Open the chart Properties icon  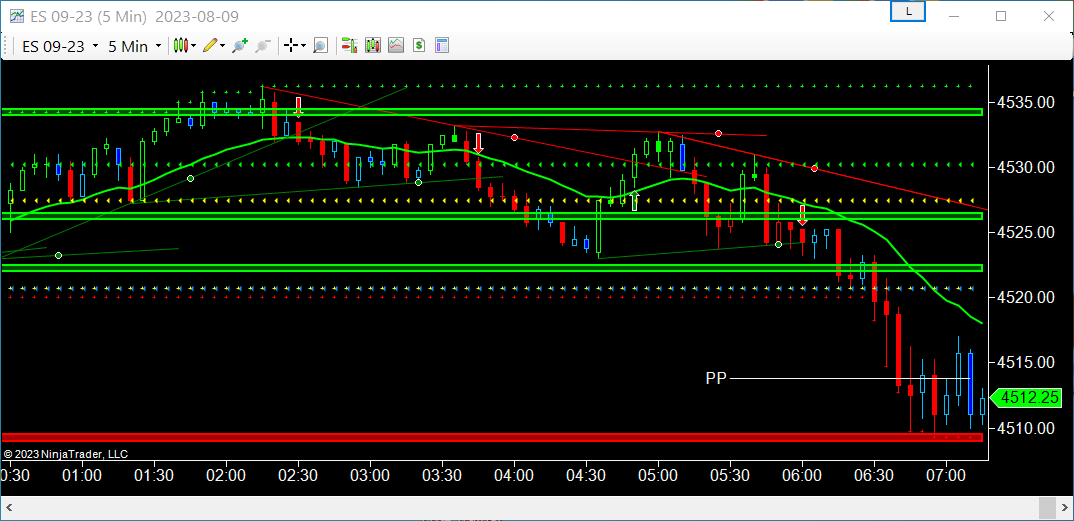tap(442, 46)
